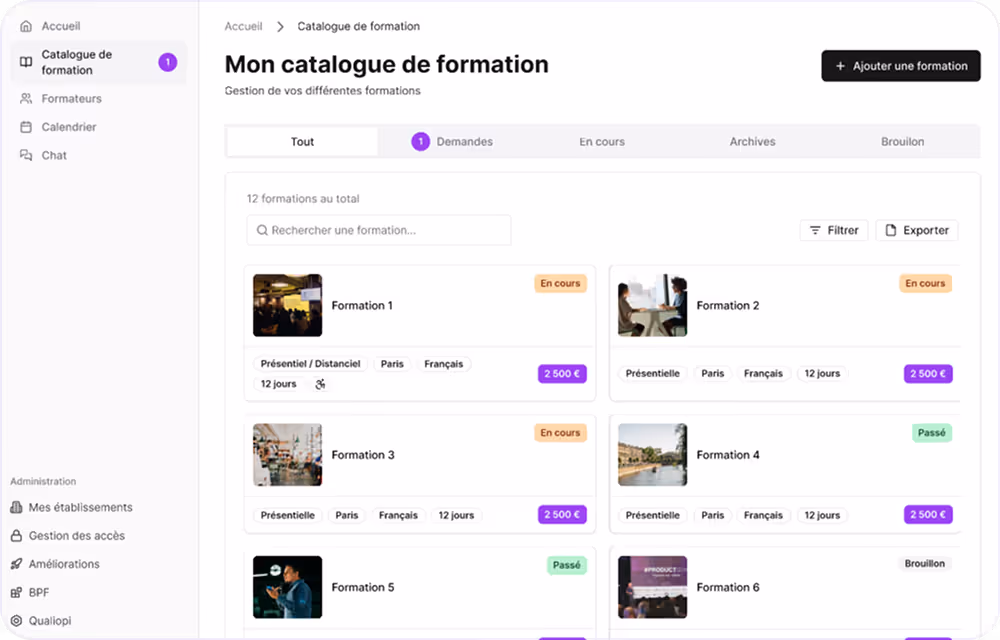Click En cours status badge on Formation 3
The image size is (1000, 640).
(560, 432)
